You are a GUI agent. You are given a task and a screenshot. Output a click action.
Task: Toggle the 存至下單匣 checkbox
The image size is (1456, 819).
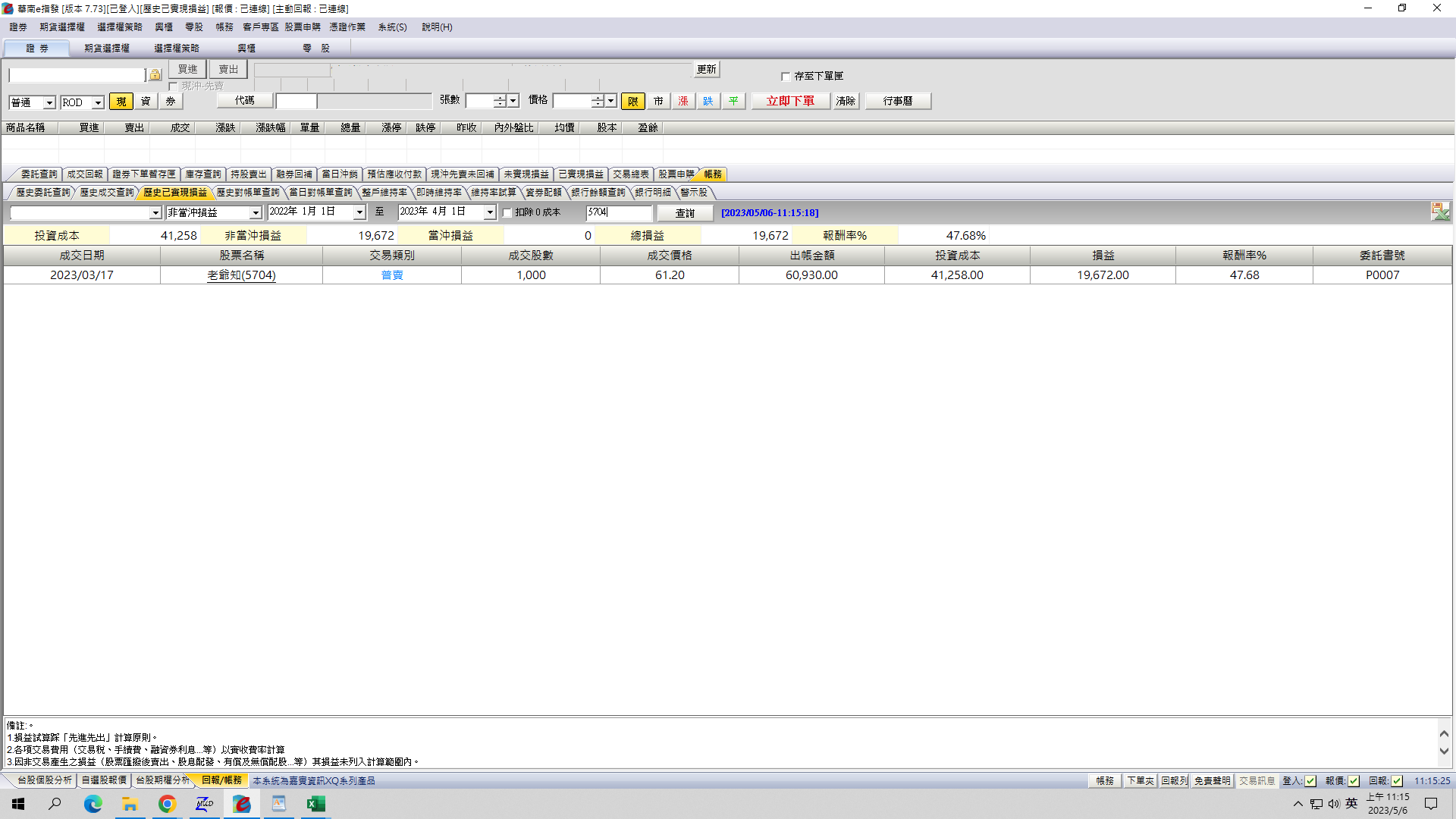[x=786, y=77]
